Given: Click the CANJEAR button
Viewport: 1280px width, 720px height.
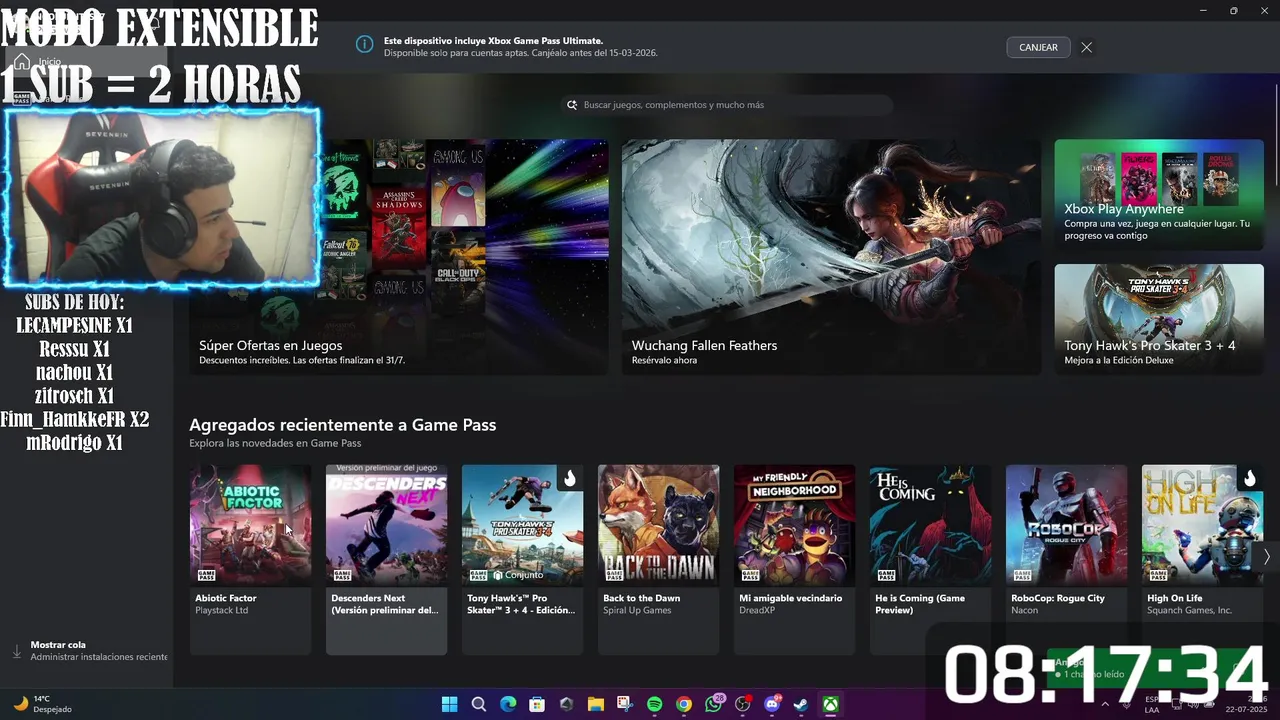Looking at the screenshot, I should pyautogui.click(x=1038, y=47).
